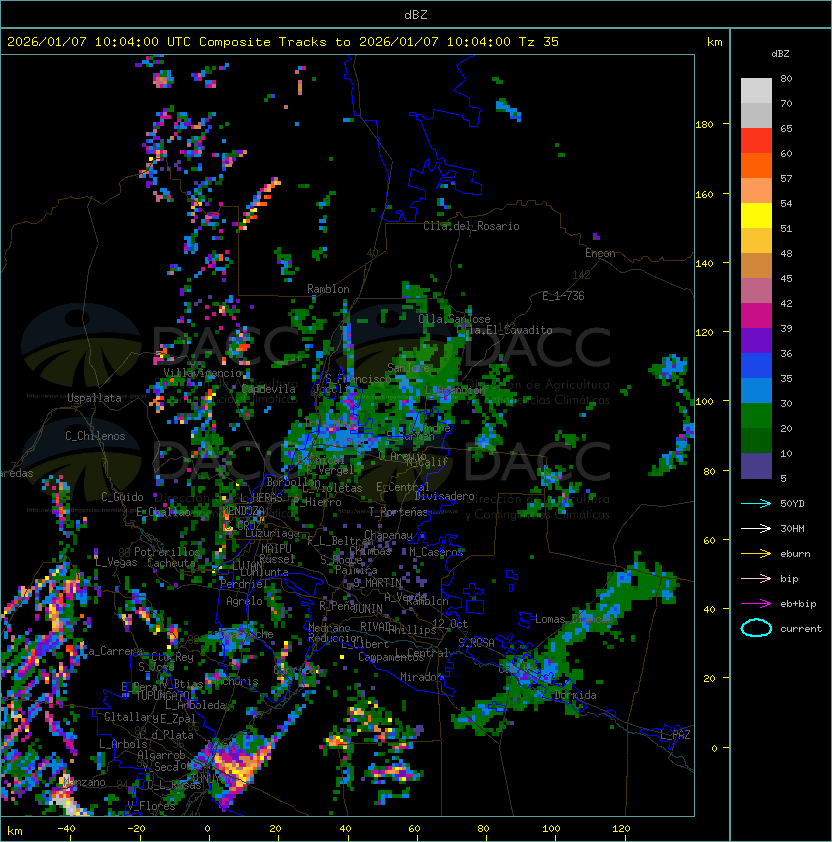Screen dimensions: 832x842
Task: Click the 'Villavicencio' map label
Action: tap(202, 373)
